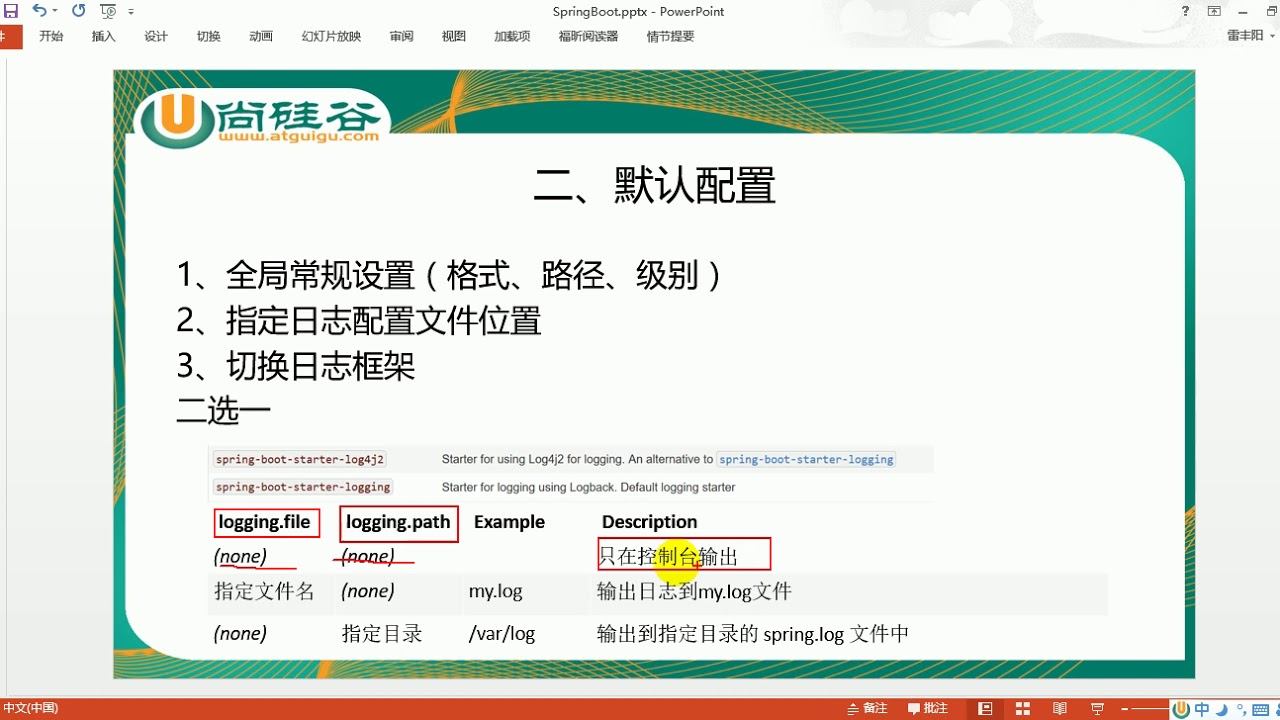Image resolution: width=1280 pixels, height=720 pixels.
Task: Toggle the 备注 (Notes) pane button
Action: (x=867, y=708)
